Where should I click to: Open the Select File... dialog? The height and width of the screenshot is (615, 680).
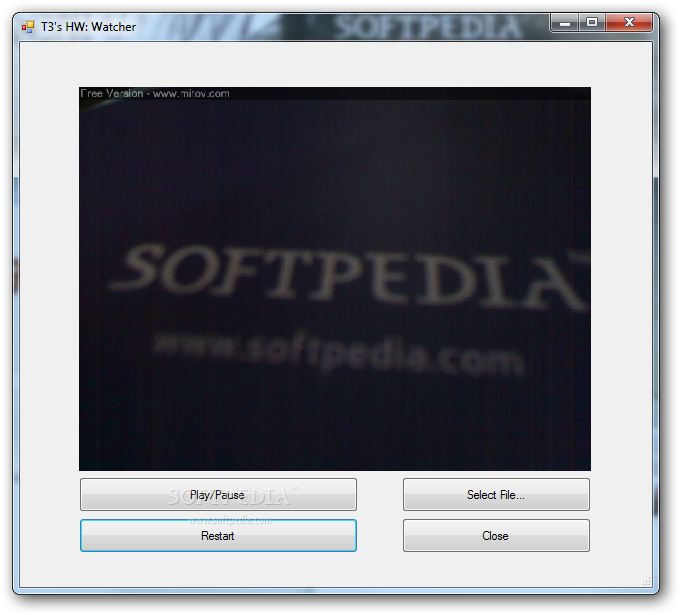tap(496, 494)
